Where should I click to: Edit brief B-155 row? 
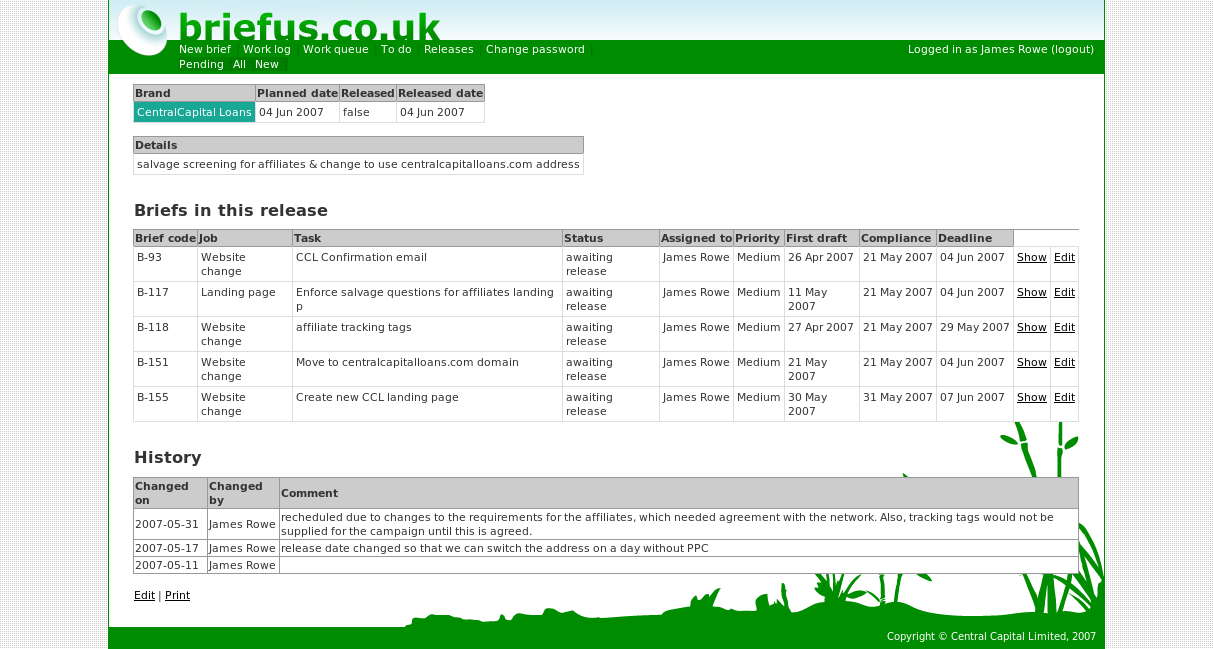(x=1064, y=398)
